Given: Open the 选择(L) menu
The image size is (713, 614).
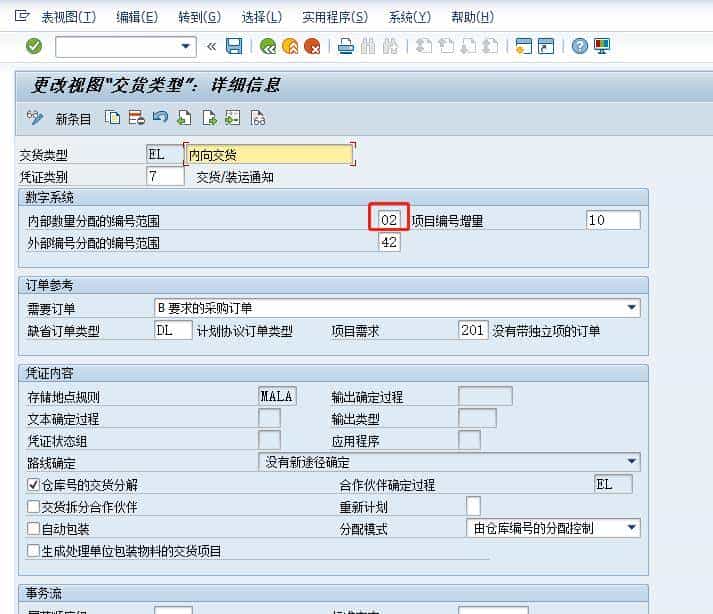Looking at the screenshot, I should pos(261,17).
